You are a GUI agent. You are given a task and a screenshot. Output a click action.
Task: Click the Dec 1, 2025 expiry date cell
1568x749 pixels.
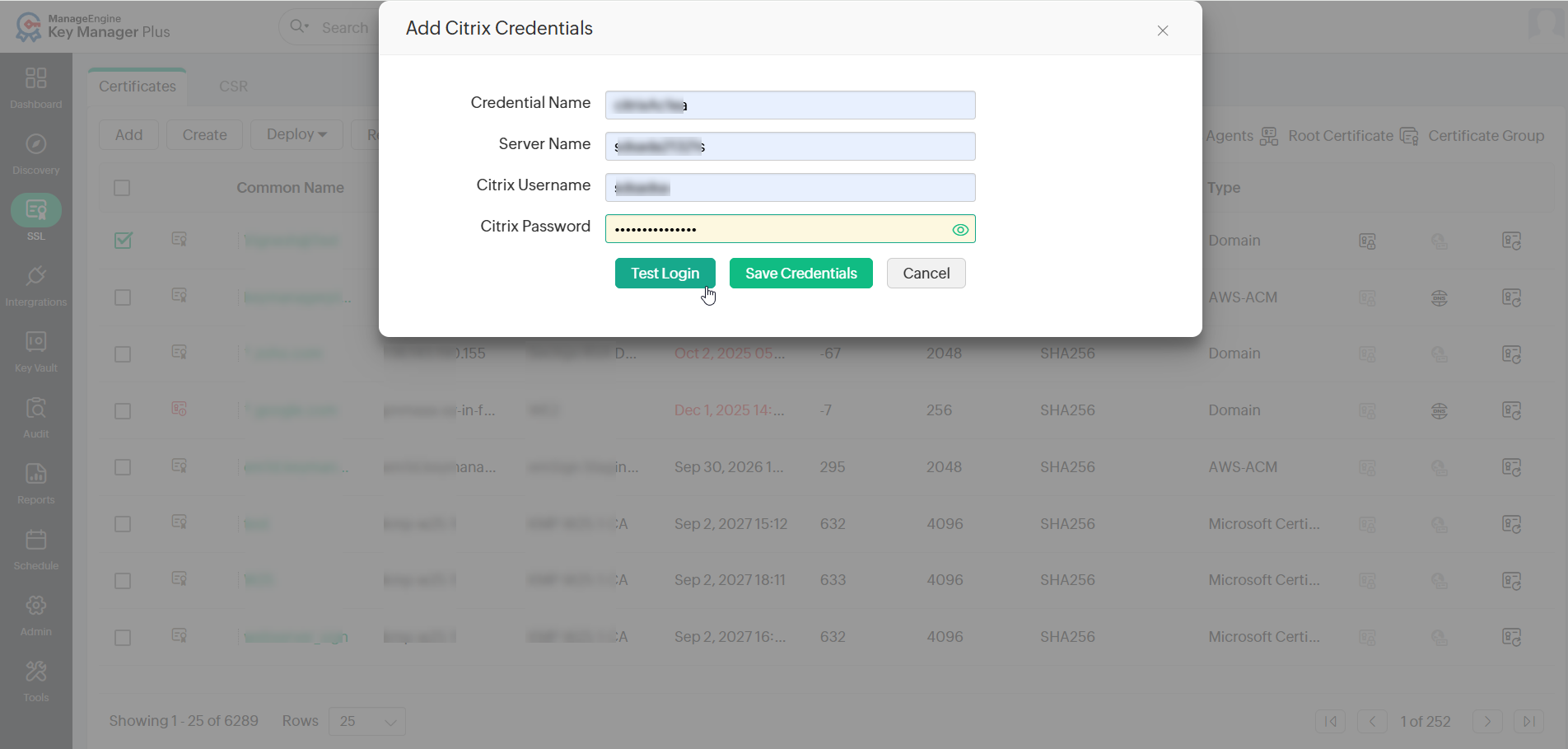[x=730, y=410]
